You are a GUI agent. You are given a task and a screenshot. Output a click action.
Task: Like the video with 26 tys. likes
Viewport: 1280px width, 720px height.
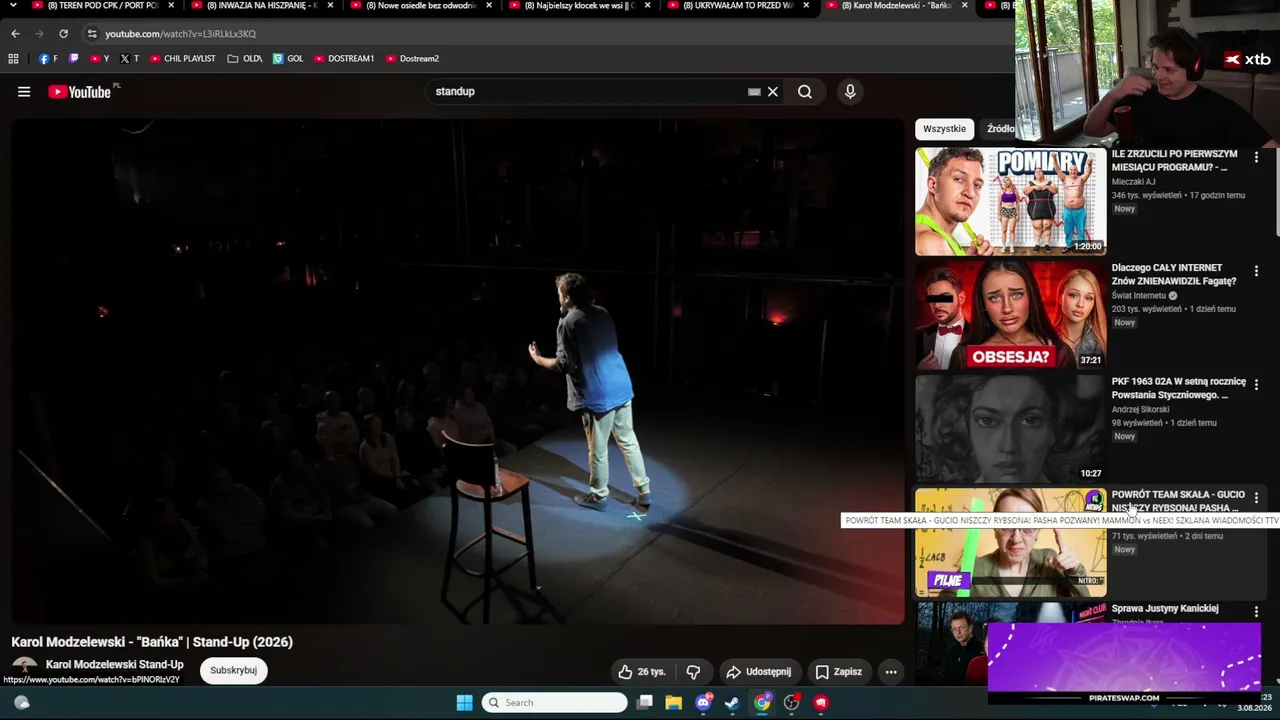coord(641,672)
